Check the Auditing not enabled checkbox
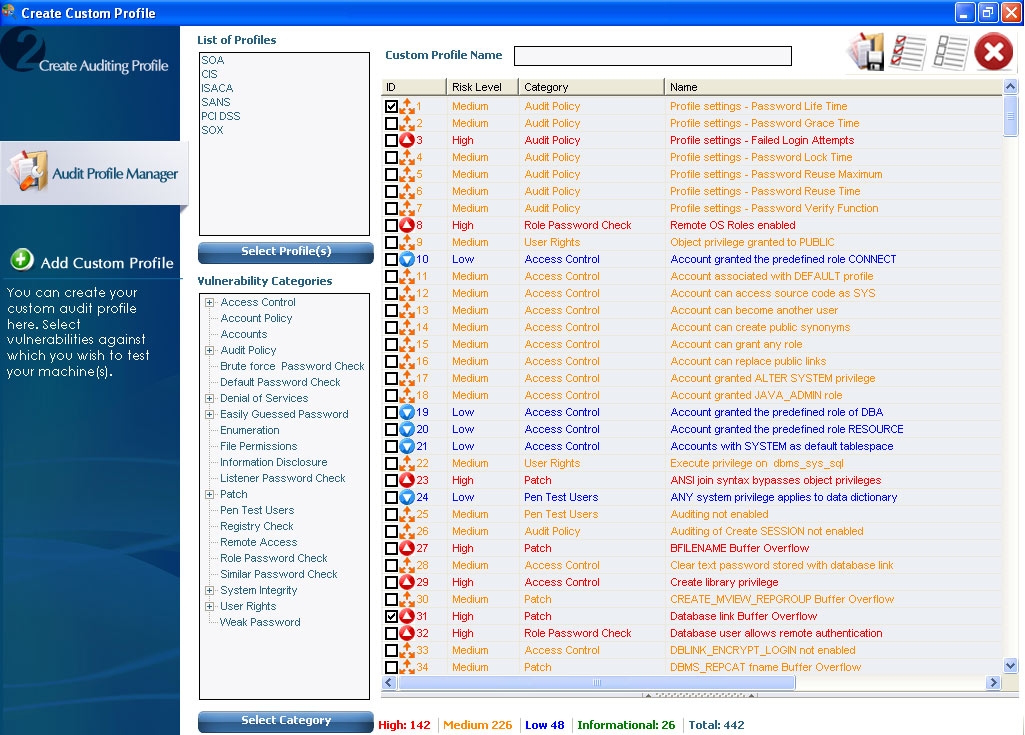 pos(391,514)
